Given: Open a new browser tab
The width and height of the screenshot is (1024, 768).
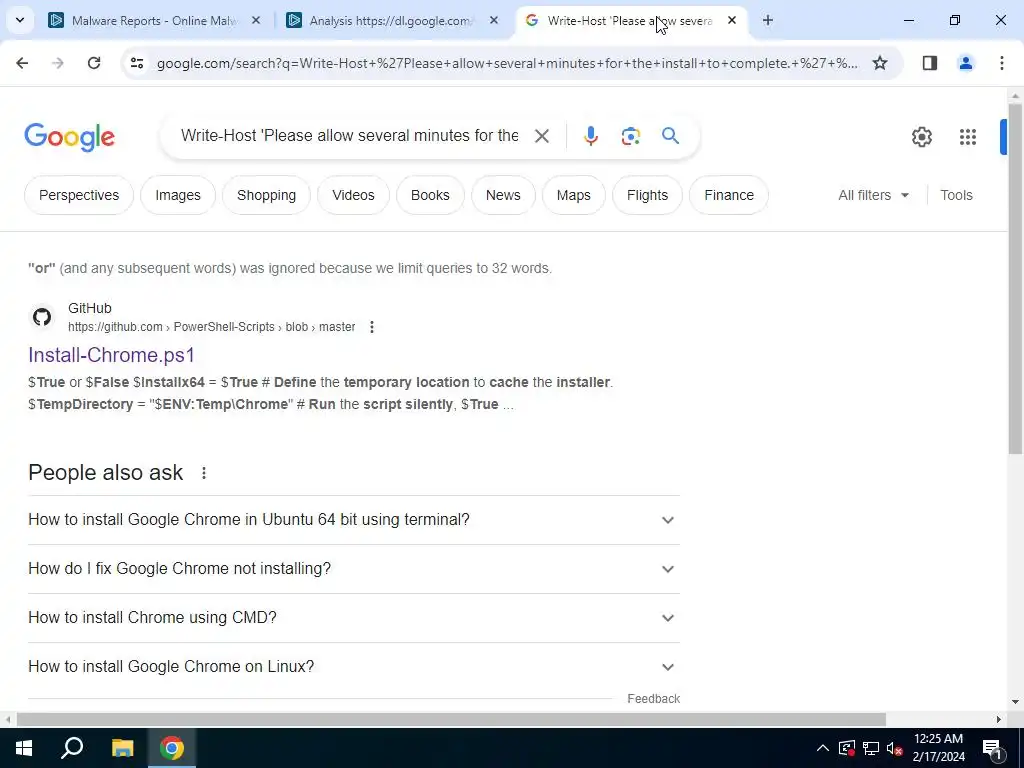Looking at the screenshot, I should click(x=767, y=20).
